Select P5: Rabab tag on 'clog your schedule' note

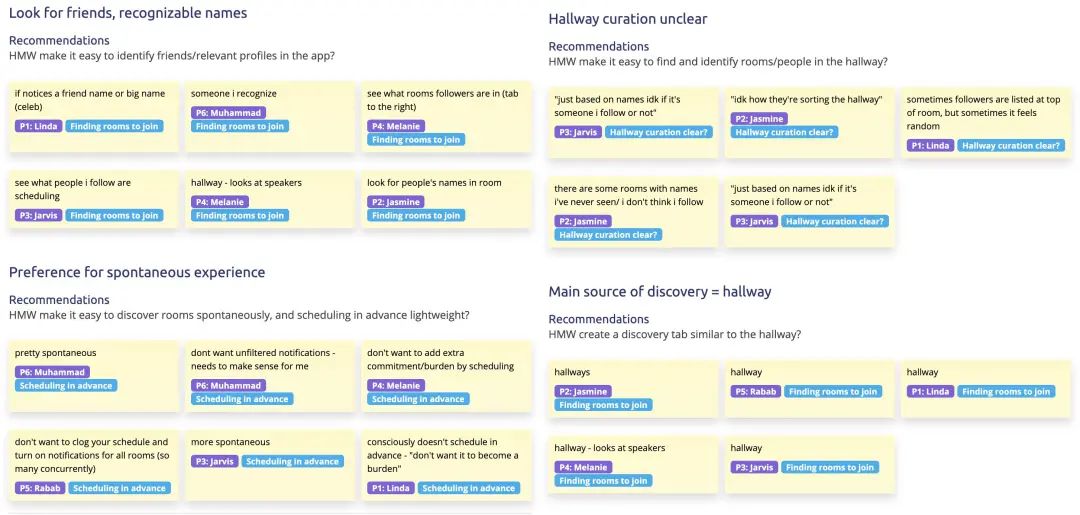tap(39, 488)
